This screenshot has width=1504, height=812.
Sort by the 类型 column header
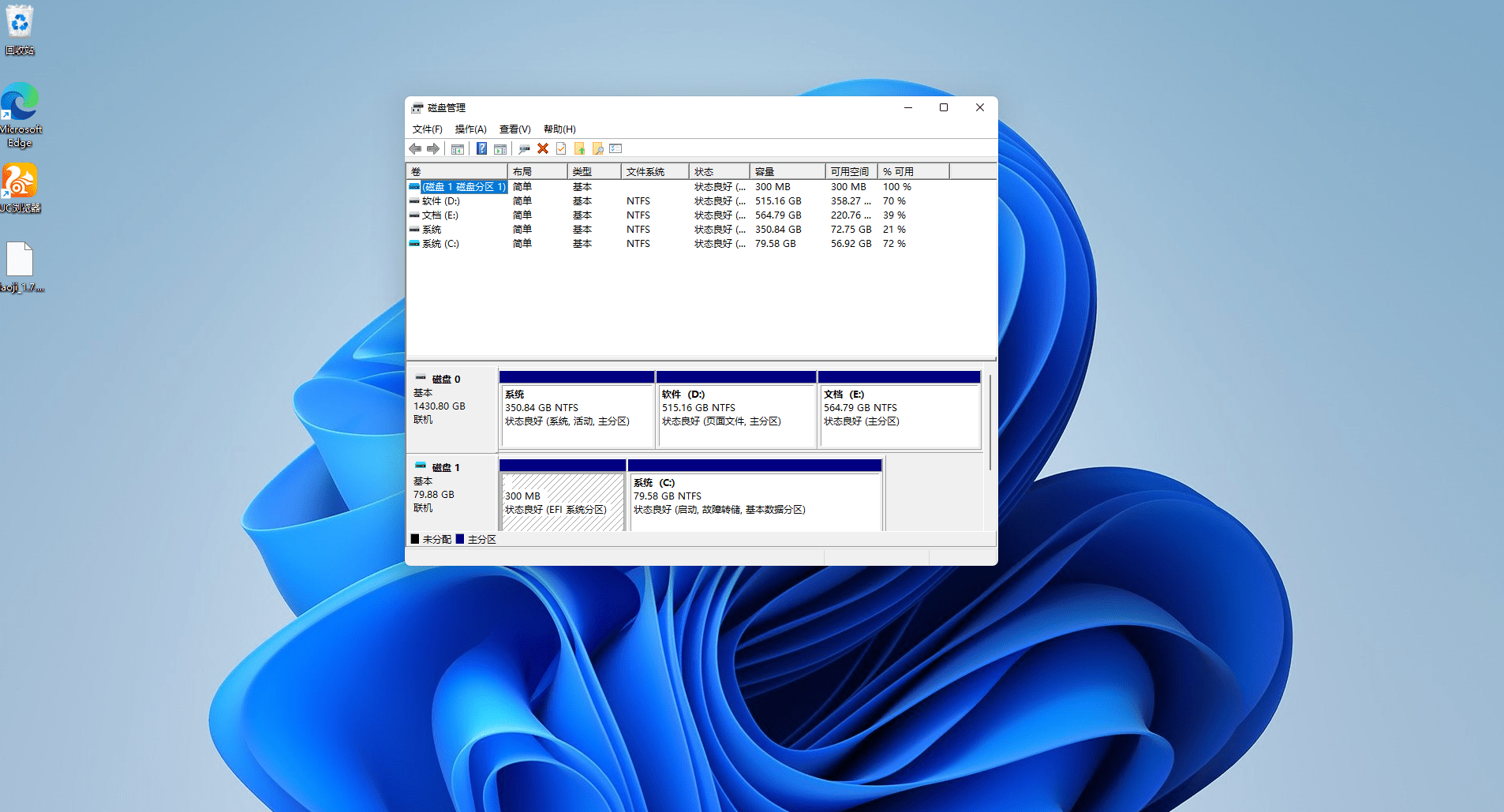[594, 171]
